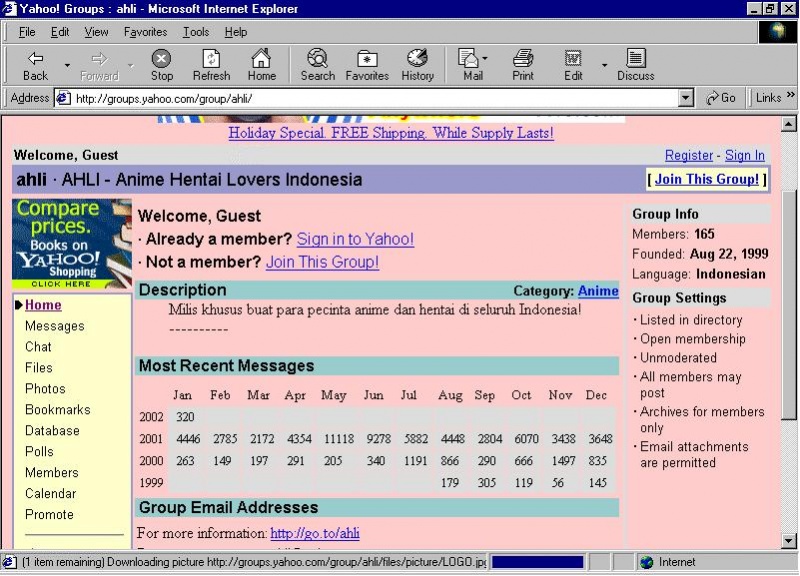Toggle the Search sidebar panel
This screenshot has height=576, width=800.
[x=317, y=63]
